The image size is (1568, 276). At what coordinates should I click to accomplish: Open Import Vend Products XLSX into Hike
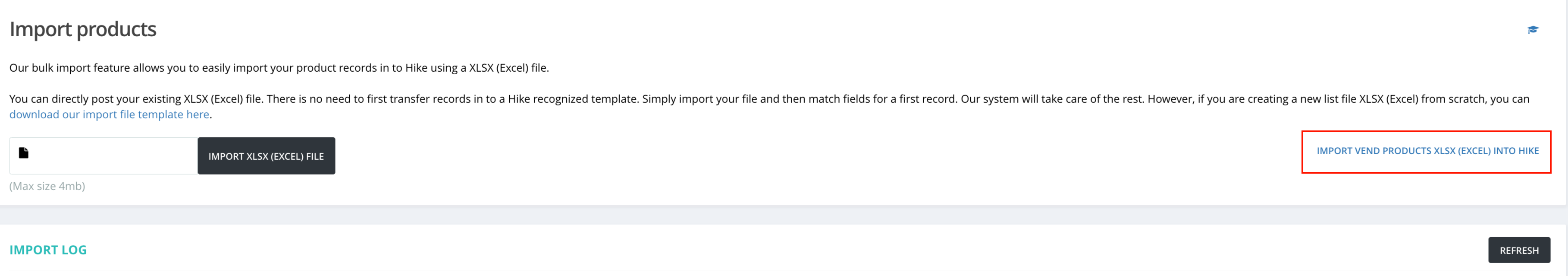click(1427, 151)
